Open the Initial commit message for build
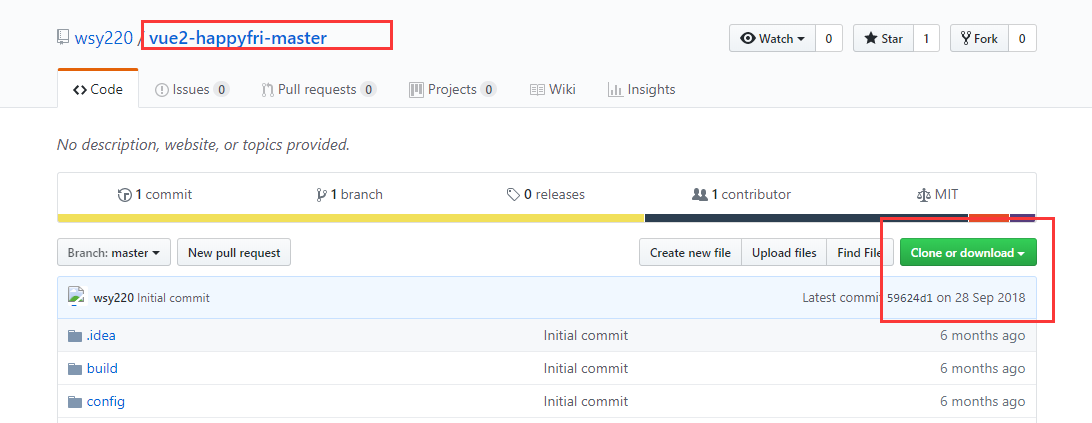The image size is (1092, 423). (x=586, y=368)
